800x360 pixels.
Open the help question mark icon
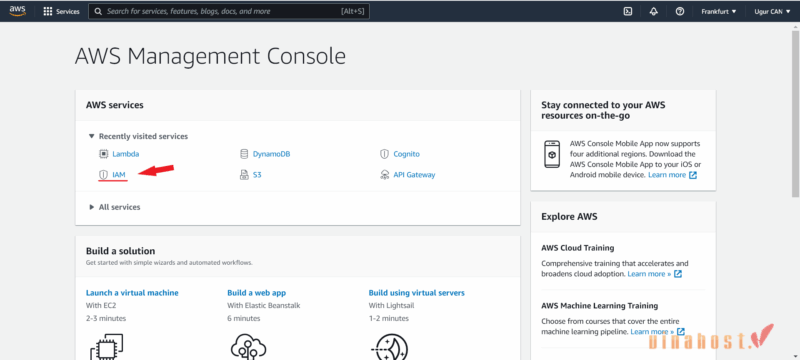[x=680, y=11]
